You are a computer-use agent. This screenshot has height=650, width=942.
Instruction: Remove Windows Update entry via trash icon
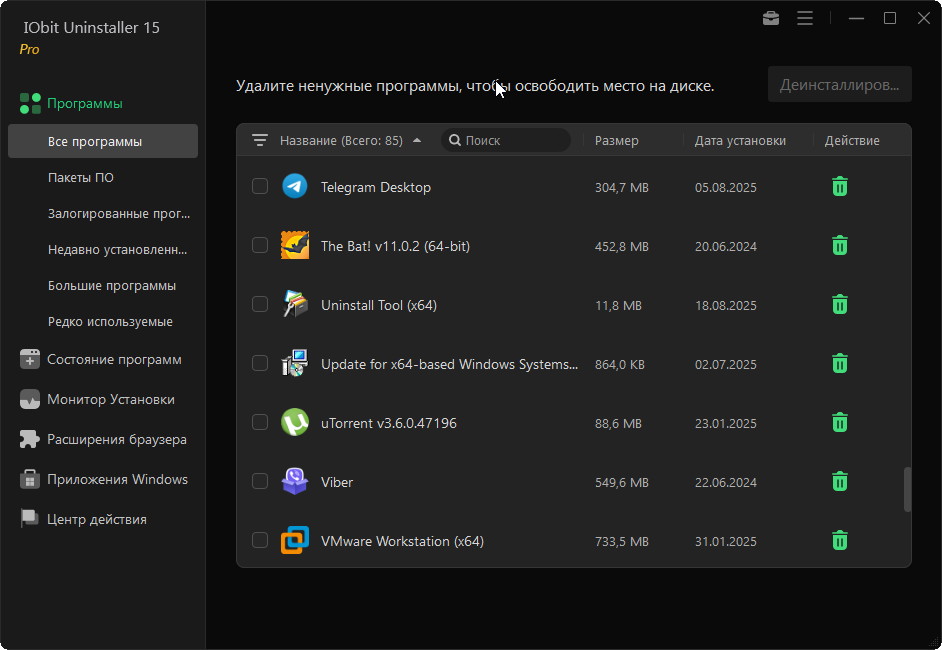tap(840, 363)
